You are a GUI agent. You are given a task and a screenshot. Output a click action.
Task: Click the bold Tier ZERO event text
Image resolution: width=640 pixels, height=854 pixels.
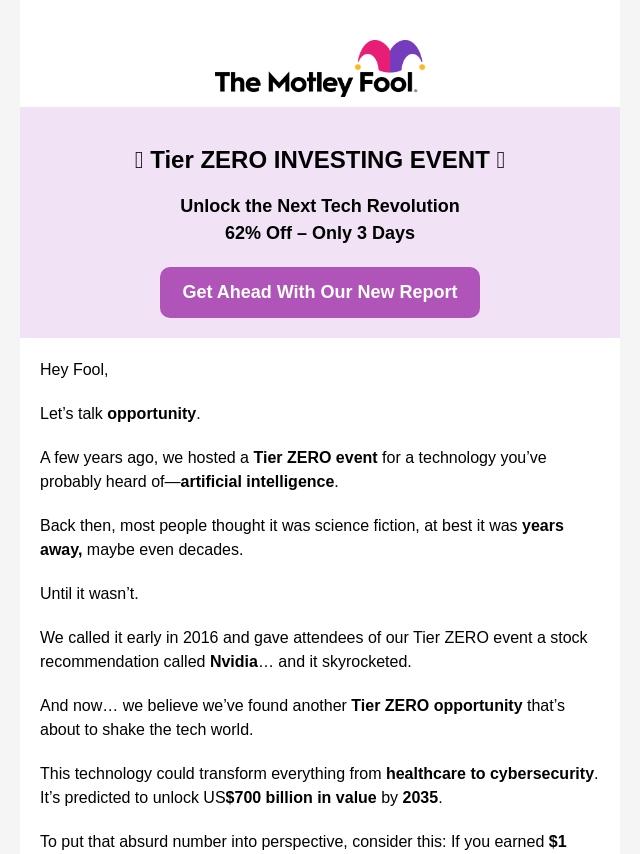click(x=315, y=458)
